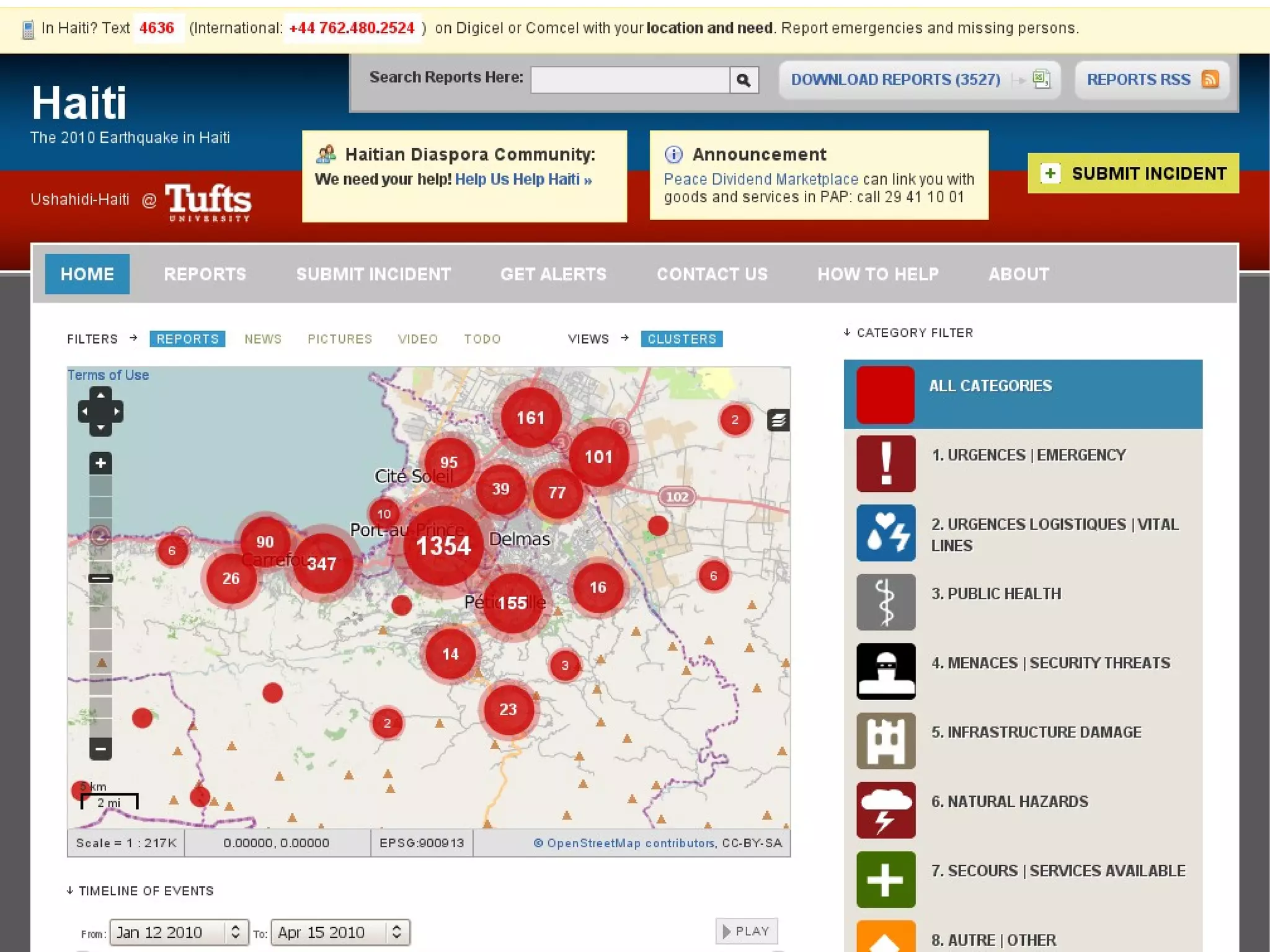This screenshot has height=952, width=1270.
Task: Go to the How To Help tab
Action: click(x=878, y=274)
